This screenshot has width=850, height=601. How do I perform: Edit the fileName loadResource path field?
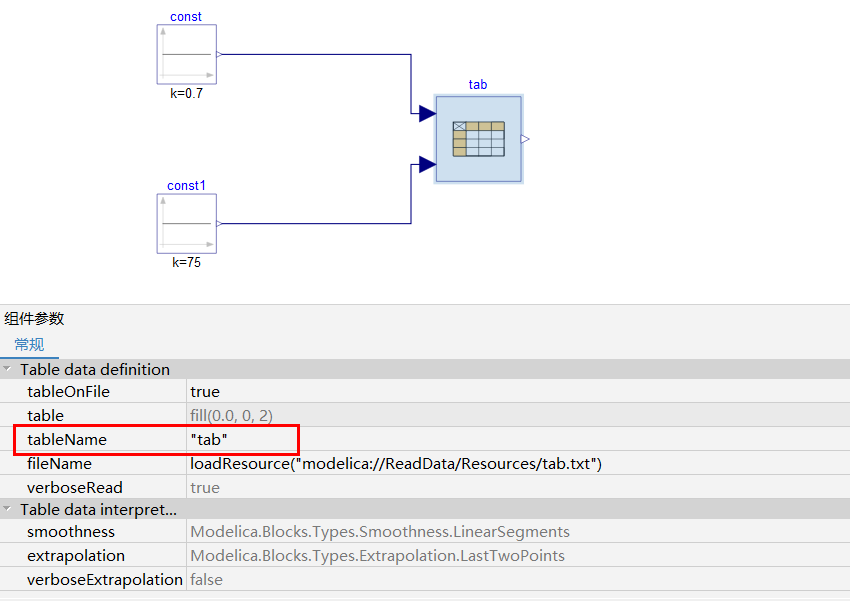pos(396,464)
